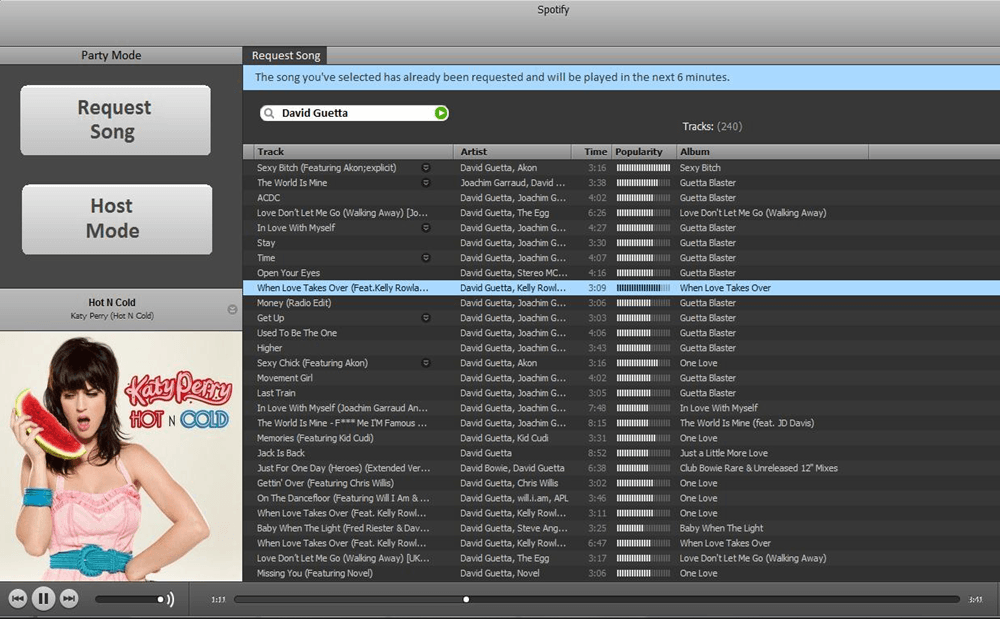Focus the David Guetta search field

354,113
